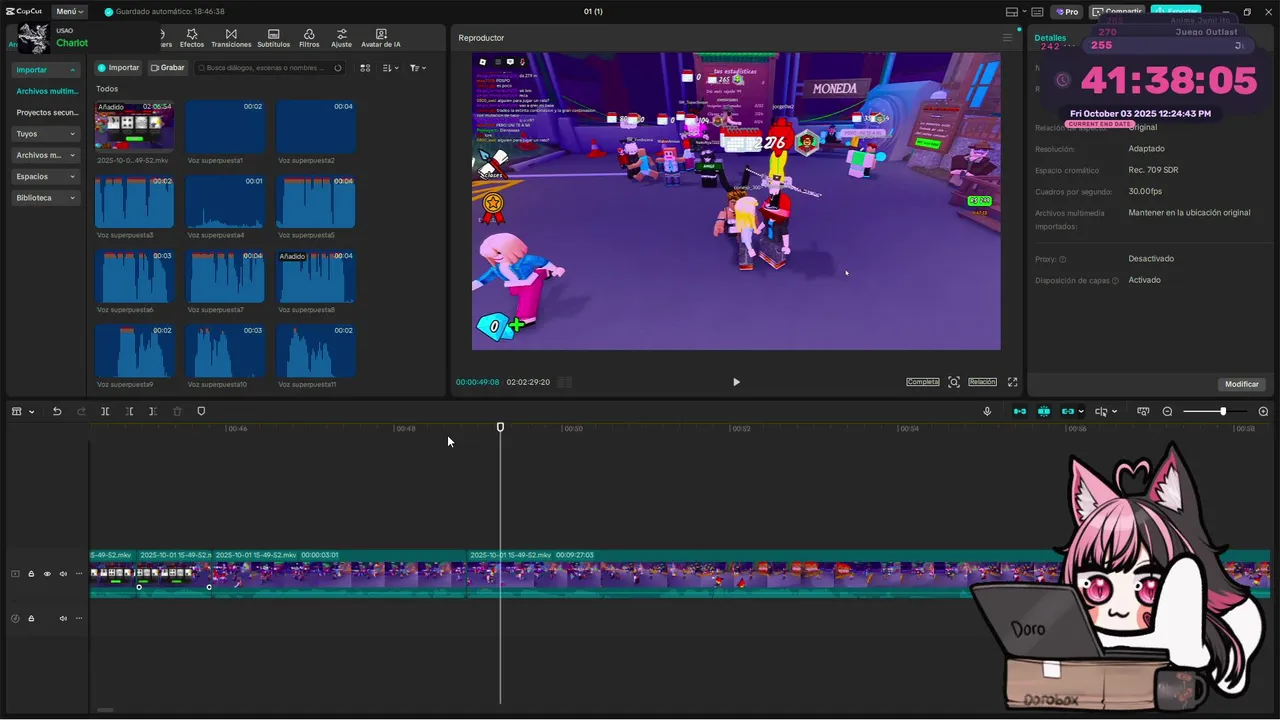
Task: Toggle the clip linkage button
Action: point(1068,411)
